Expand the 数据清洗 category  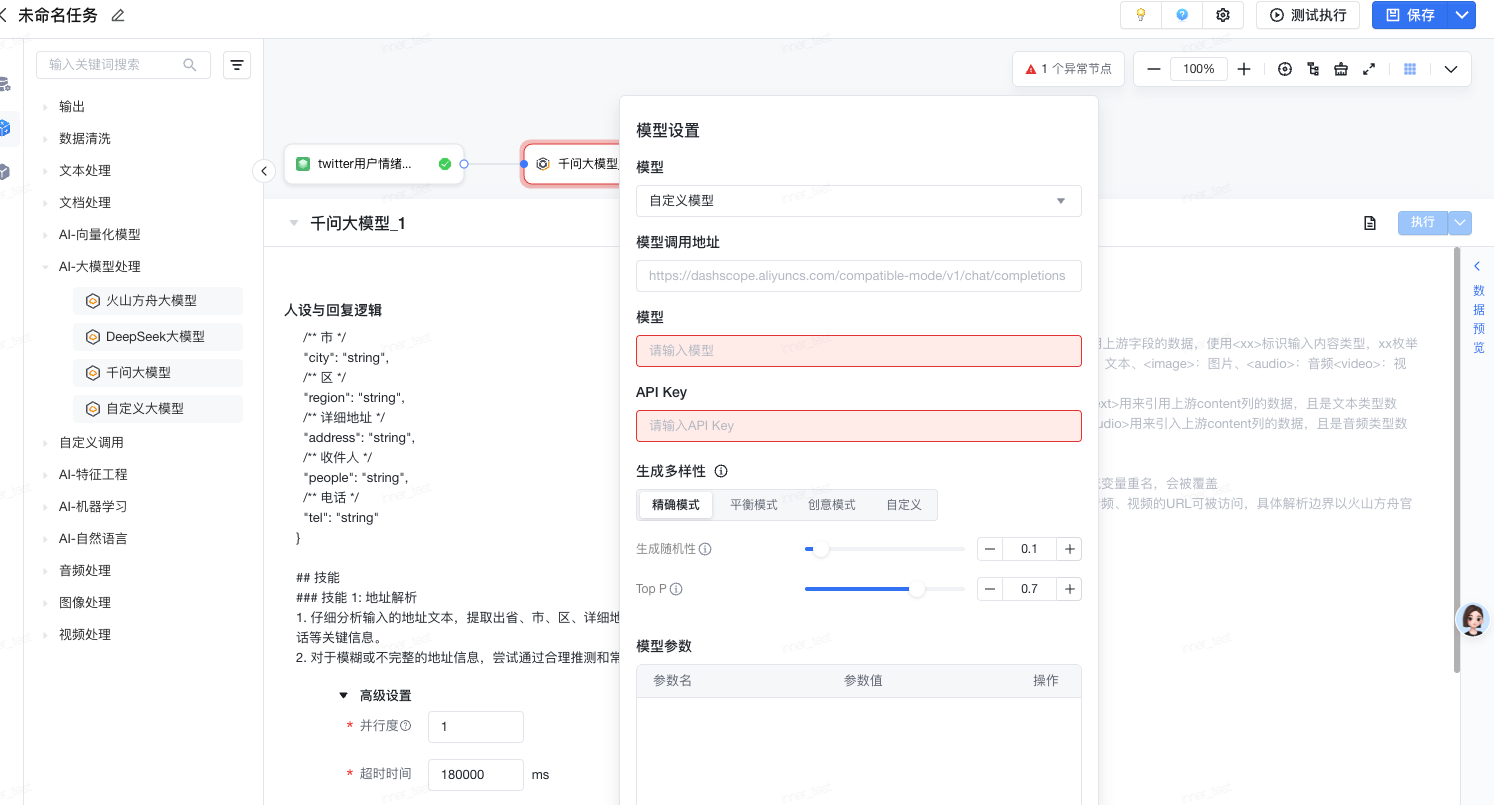[85, 139]
